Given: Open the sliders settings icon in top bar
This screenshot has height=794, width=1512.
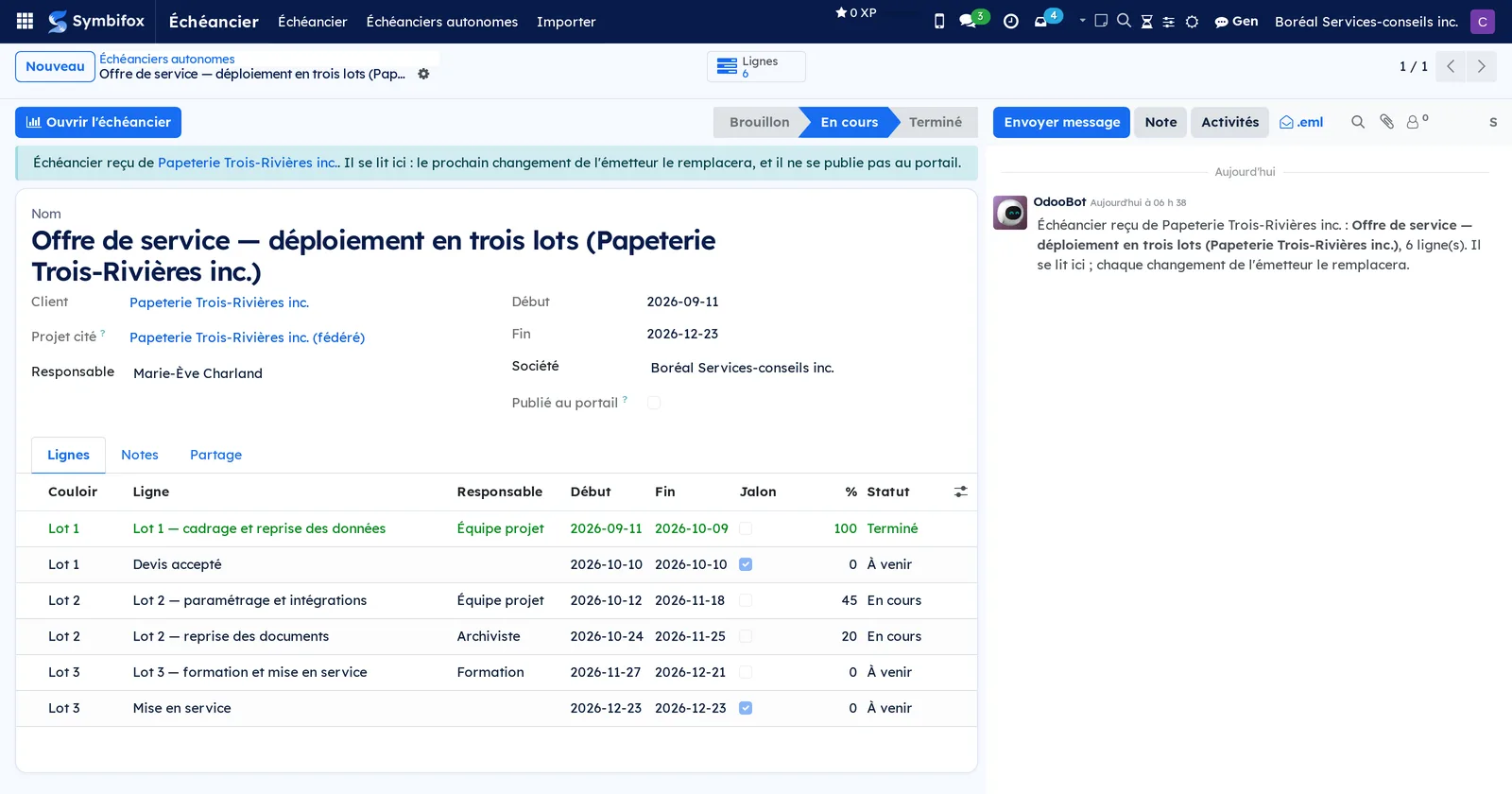Looking at the screenshot, I should point(1169,22).
